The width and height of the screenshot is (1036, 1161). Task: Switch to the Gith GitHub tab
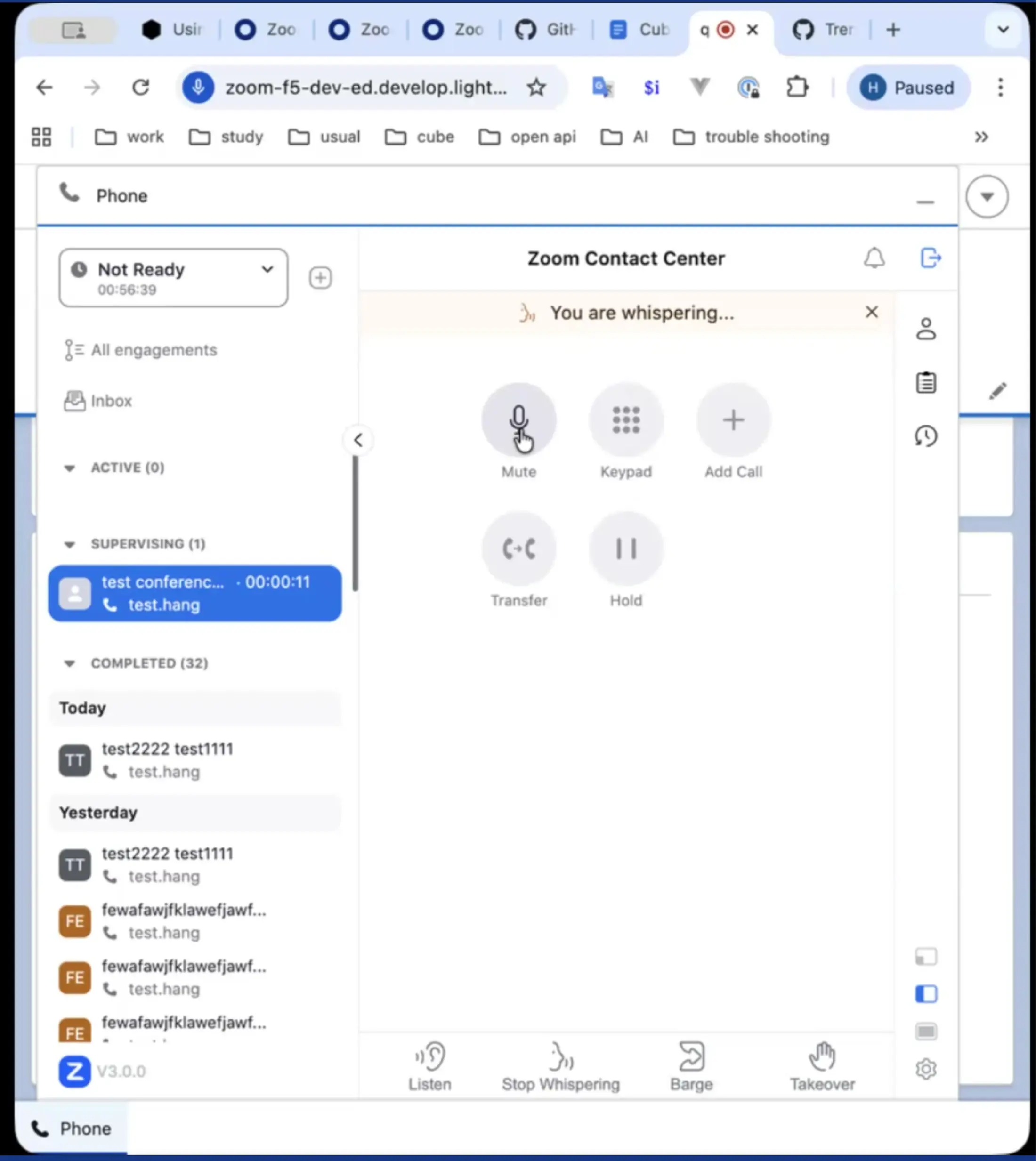tap(545, 30)
